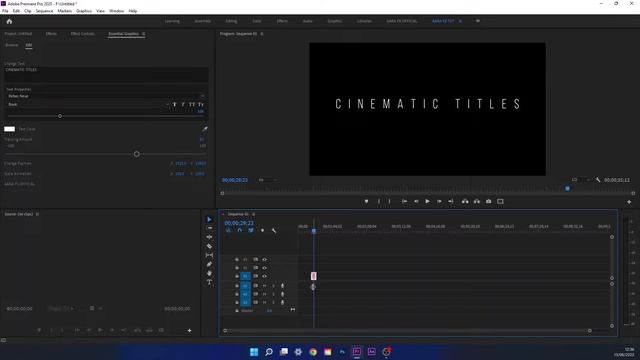Select the Ripple Edit tool
Screen dimensions: 640x360
[x=209, y=237]
